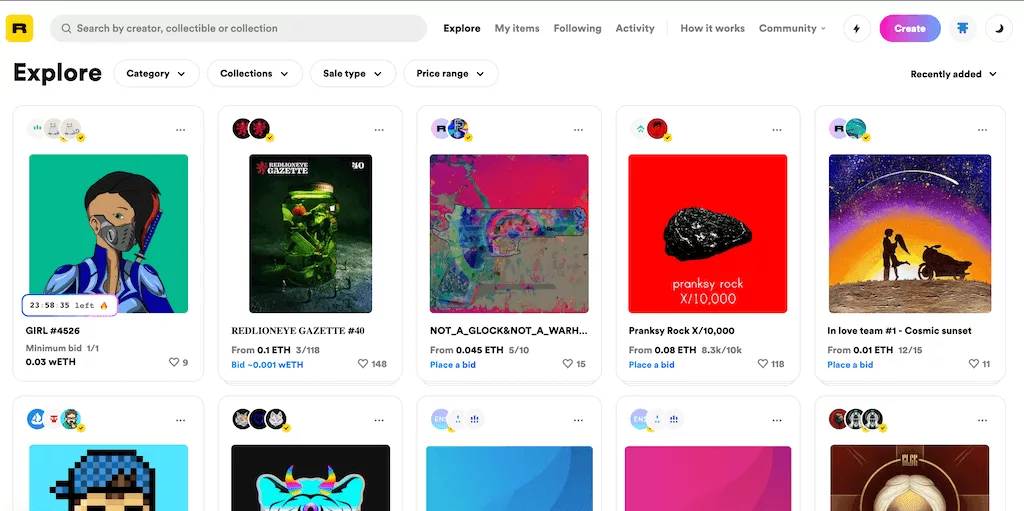
Task: Open How it works page
Action: tap(712, 28)
